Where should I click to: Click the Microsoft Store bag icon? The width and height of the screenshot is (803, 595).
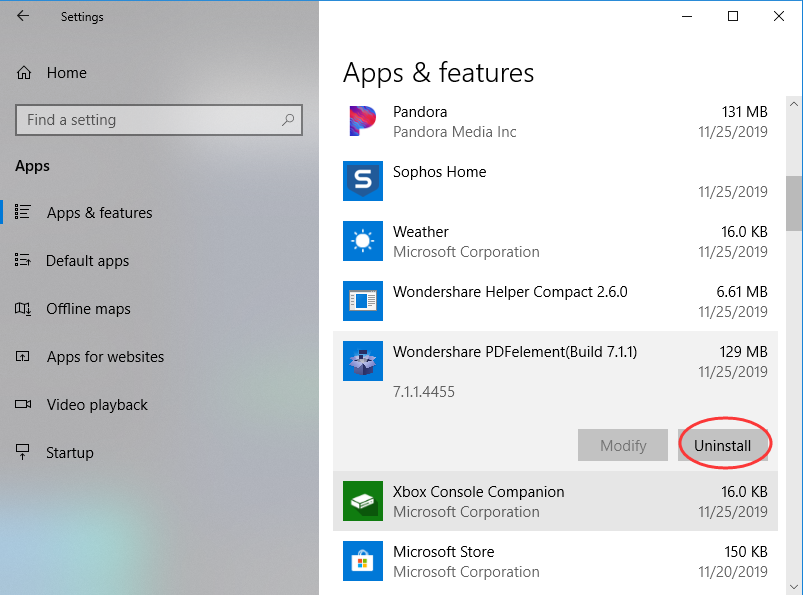click(363, 561)
